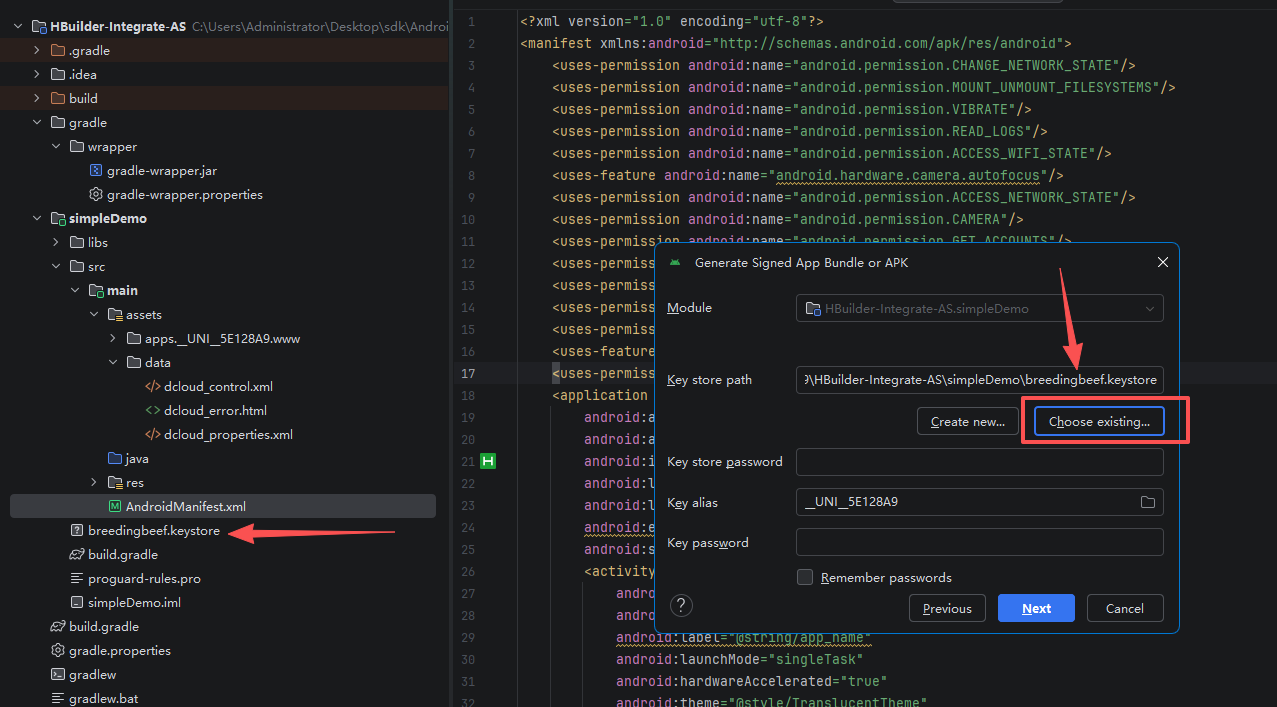Click the assets folder icon
This screenshot has width=1277, height=707.
pos(115,314)
